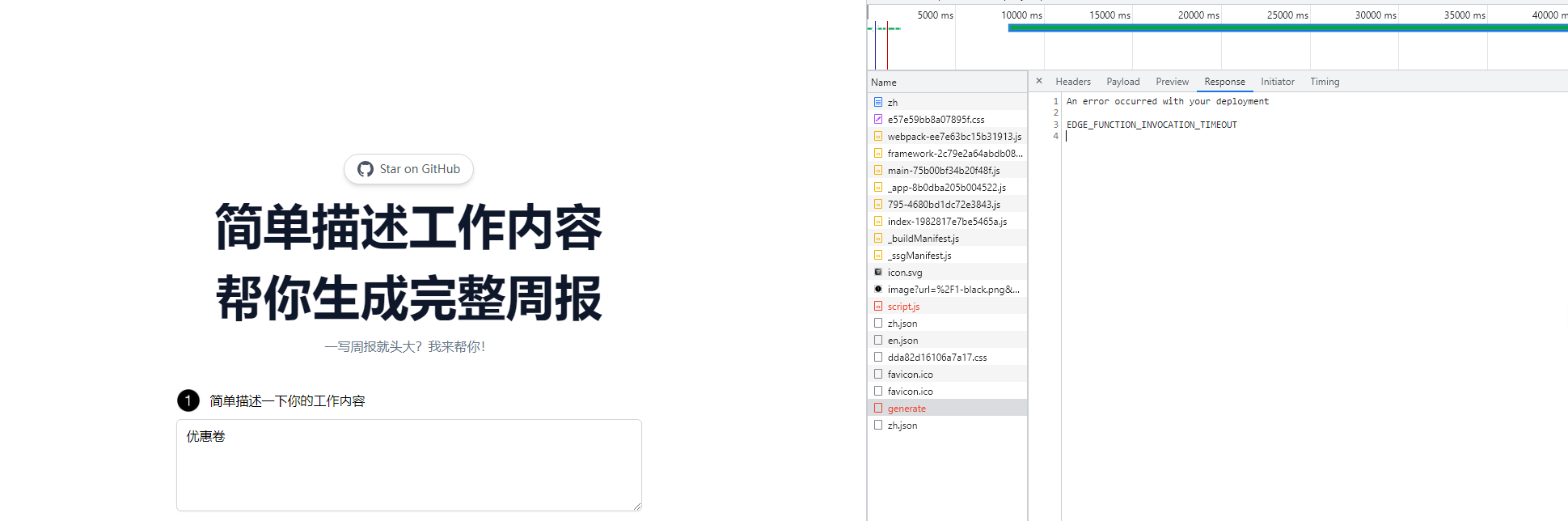Screen dimensions: 1568x521
Task: Select the zh.json request above en.json
Action: click(x=947, y=324)
